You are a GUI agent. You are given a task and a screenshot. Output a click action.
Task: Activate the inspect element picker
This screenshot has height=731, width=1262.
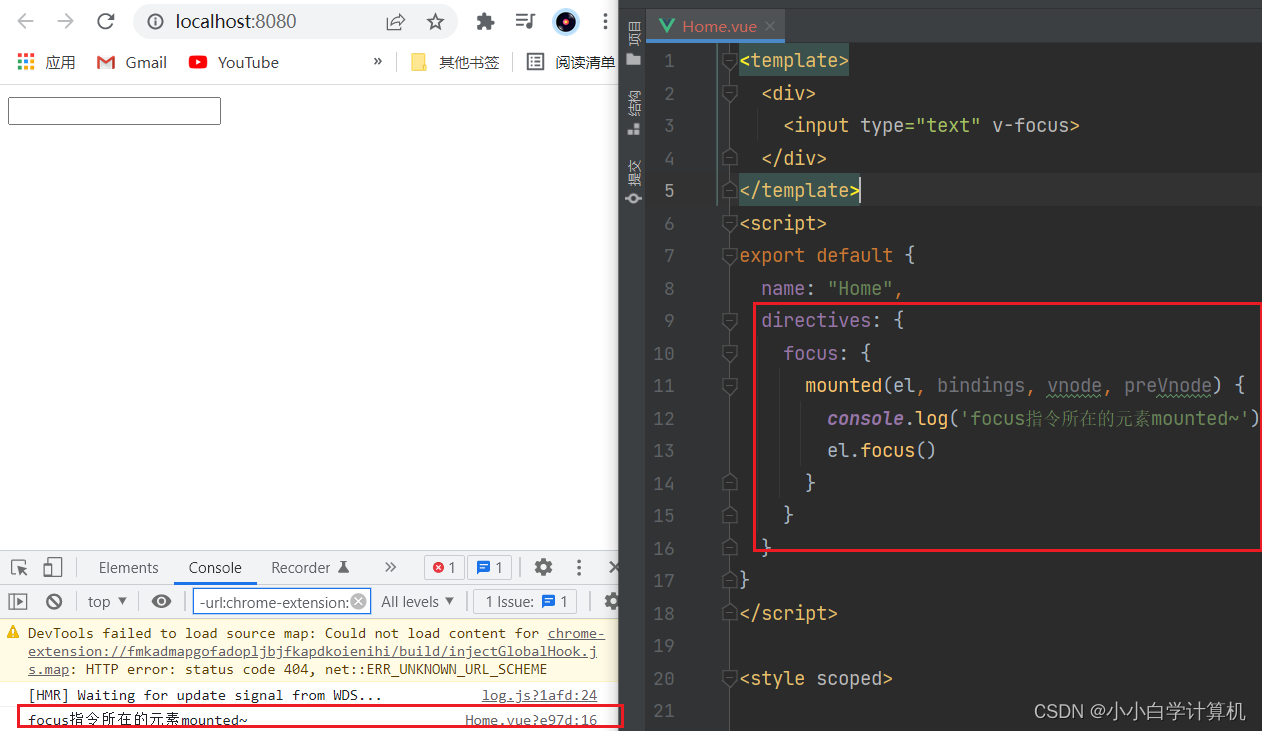pos(19,567)
